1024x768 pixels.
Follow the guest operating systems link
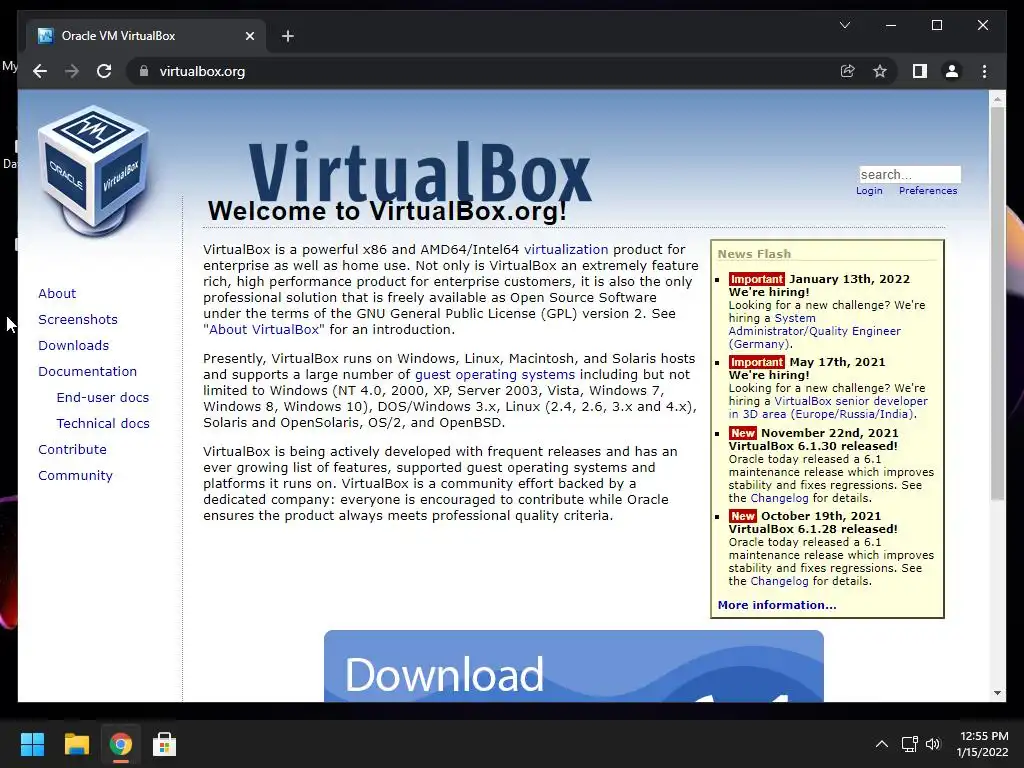tap(495, 375)
